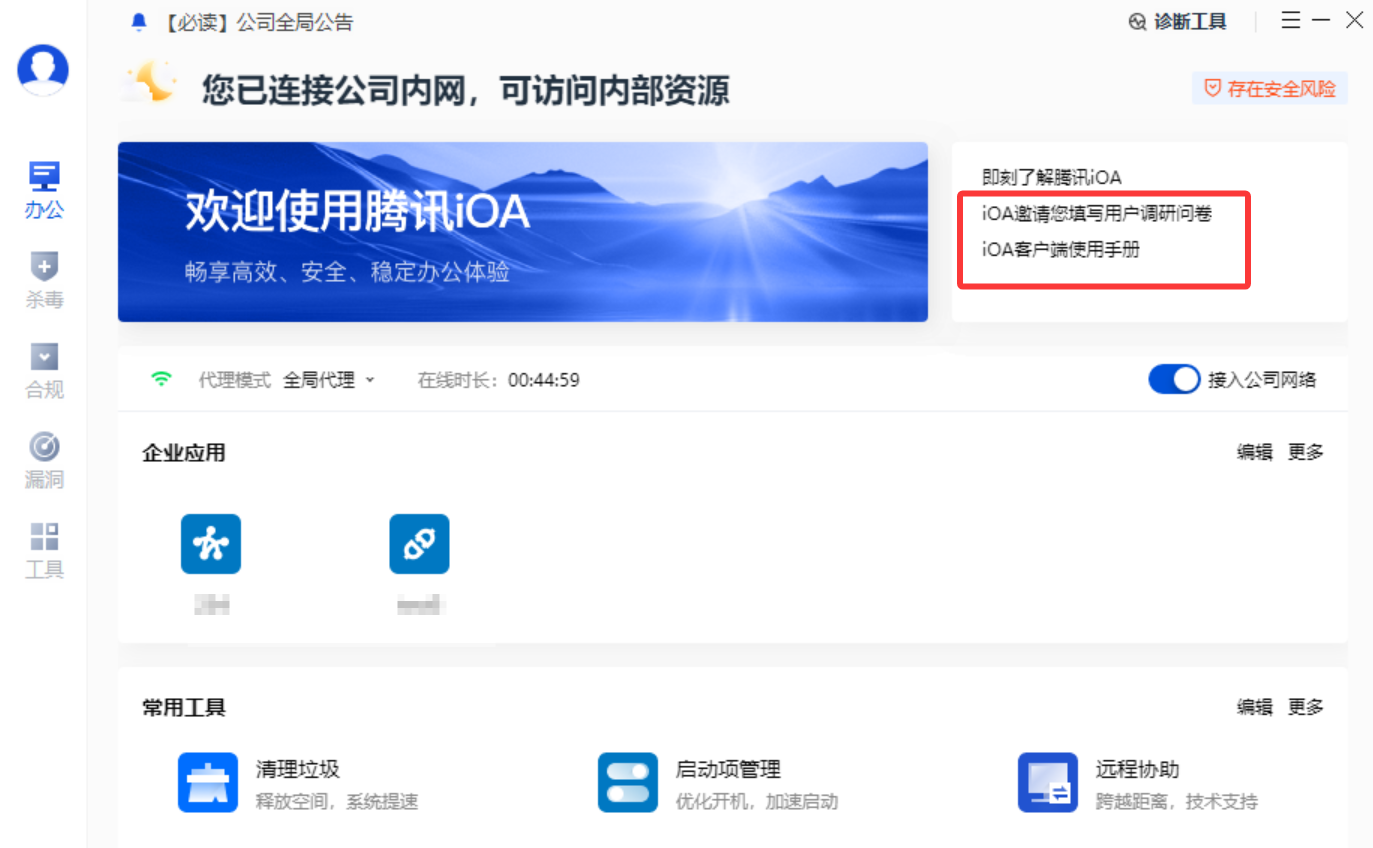Screen dimensions: 1373x848
Task: Open the 工具 tools section
Action: pyautogui.click(x=44, y=551)
